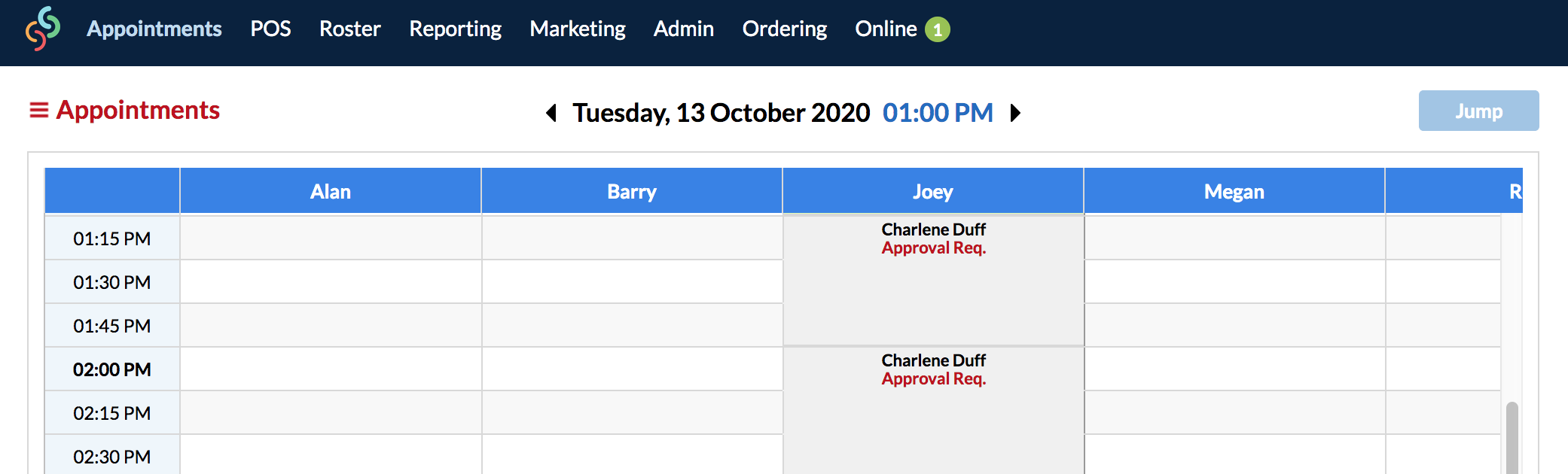Click the 02:00 PM time label
This screenshot has height=474, width=1568.
[x=112, y=369]
